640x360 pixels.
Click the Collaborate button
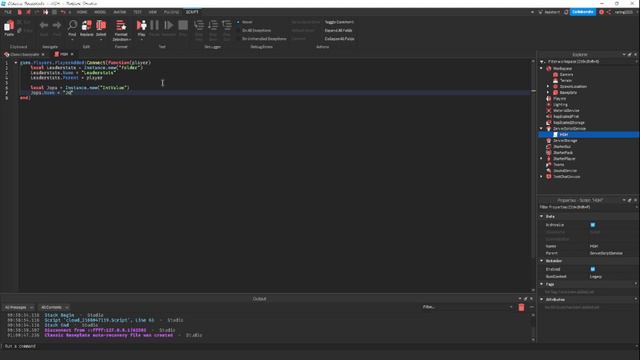click(582, 12)
